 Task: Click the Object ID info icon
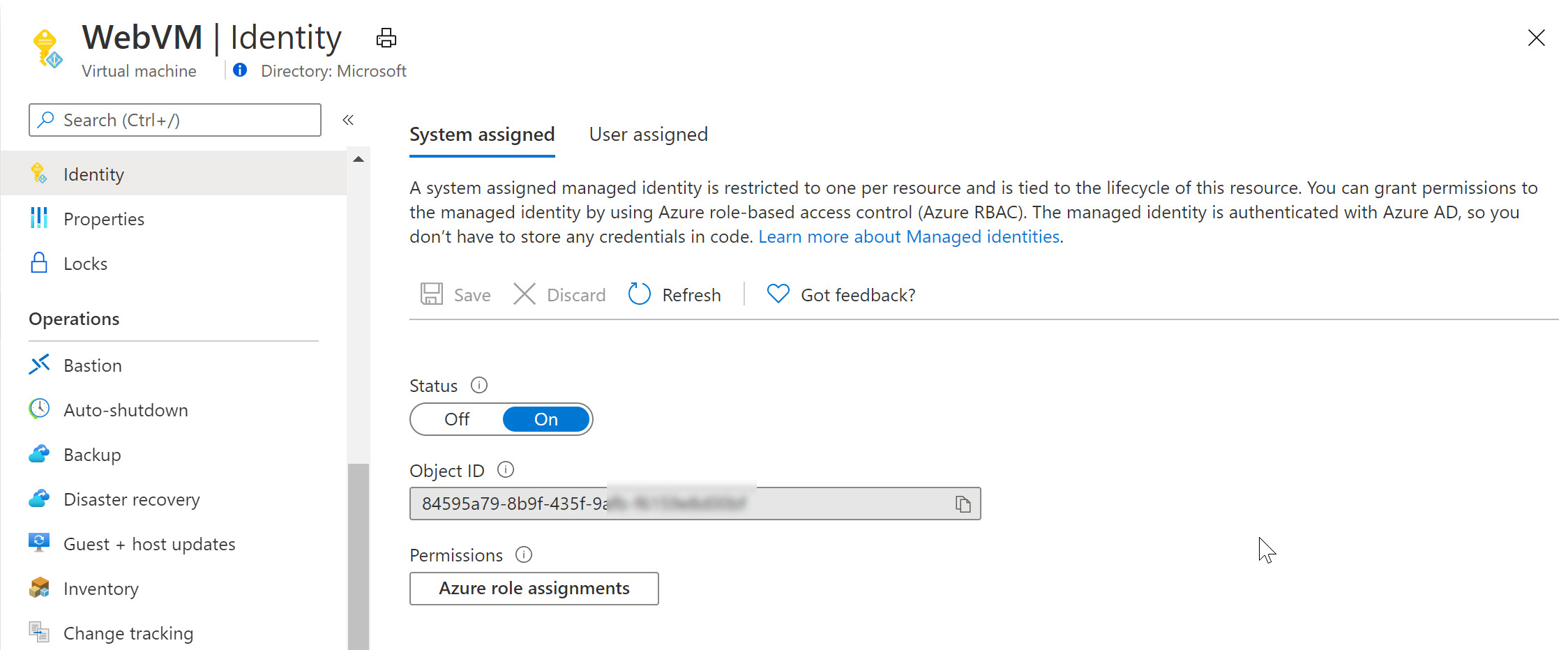506,470
